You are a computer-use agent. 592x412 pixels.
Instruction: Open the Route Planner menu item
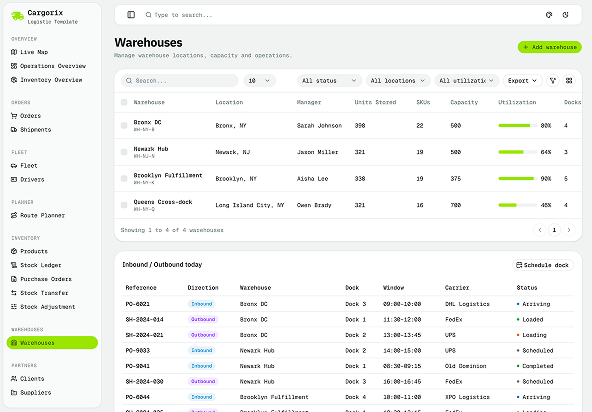52,215
